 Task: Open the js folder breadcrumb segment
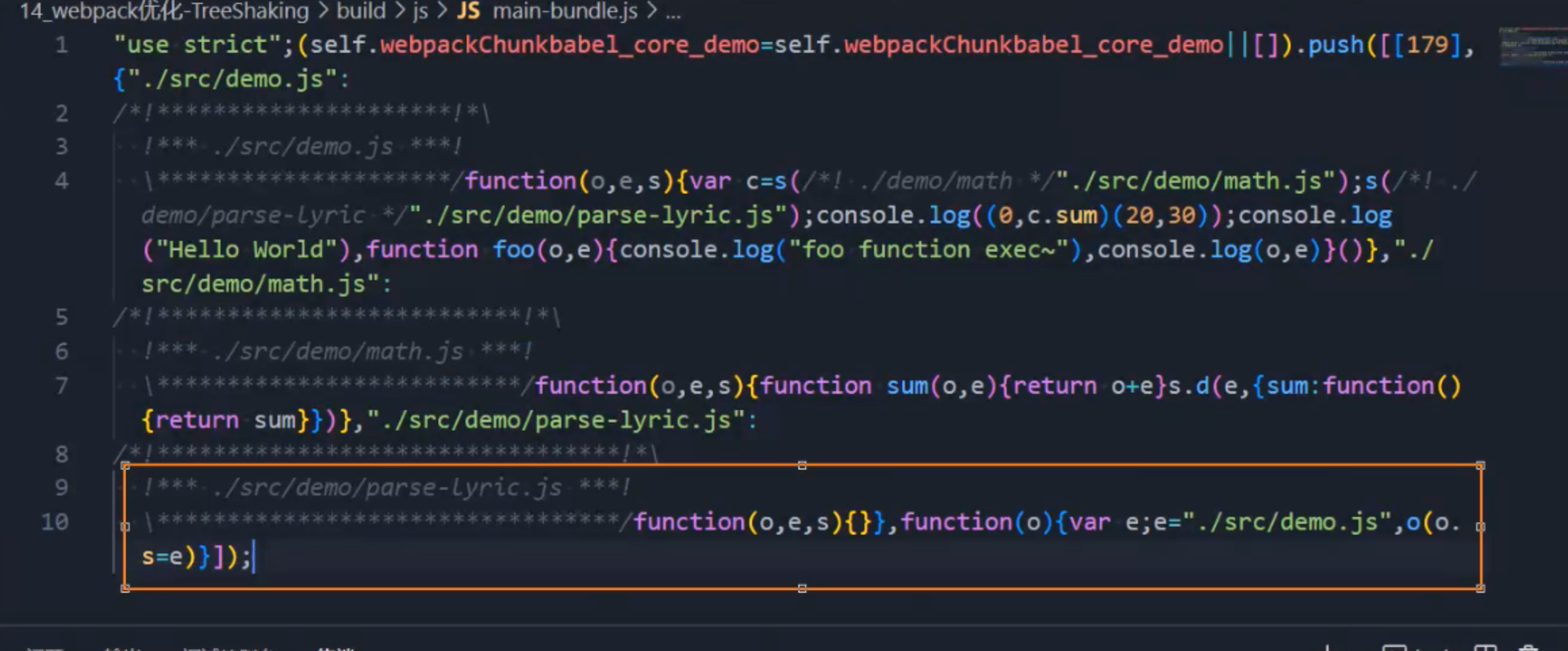point(420,11)
